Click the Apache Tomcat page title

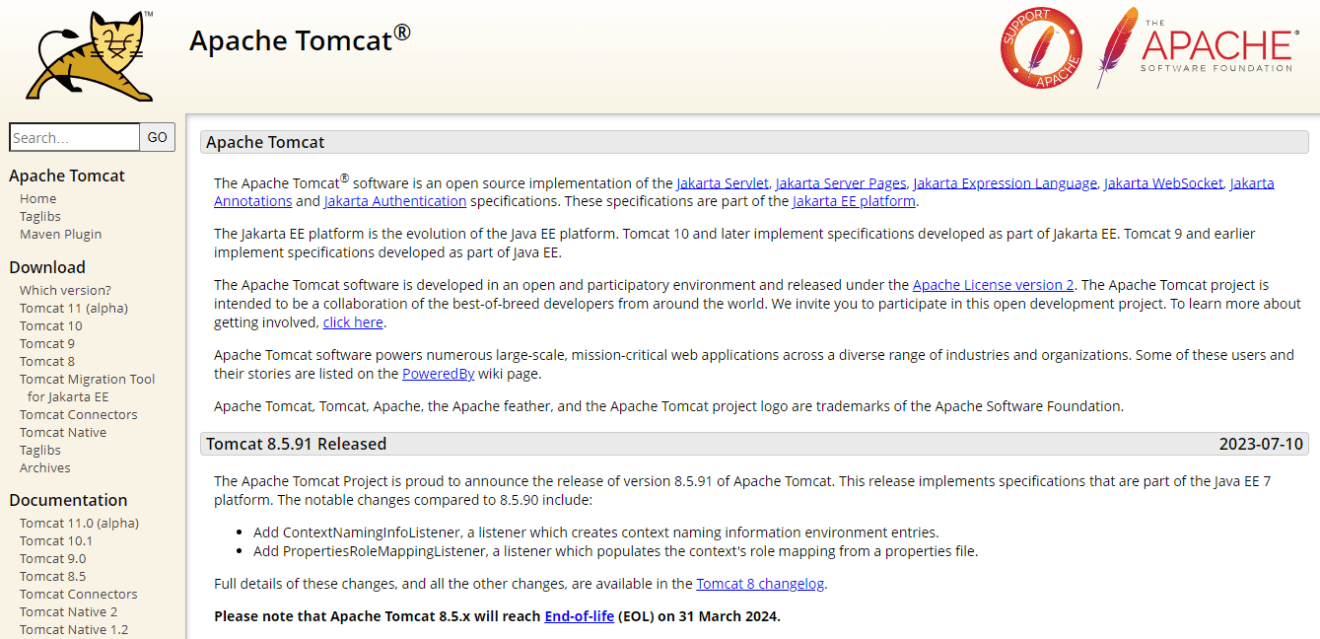click(299, 39)
